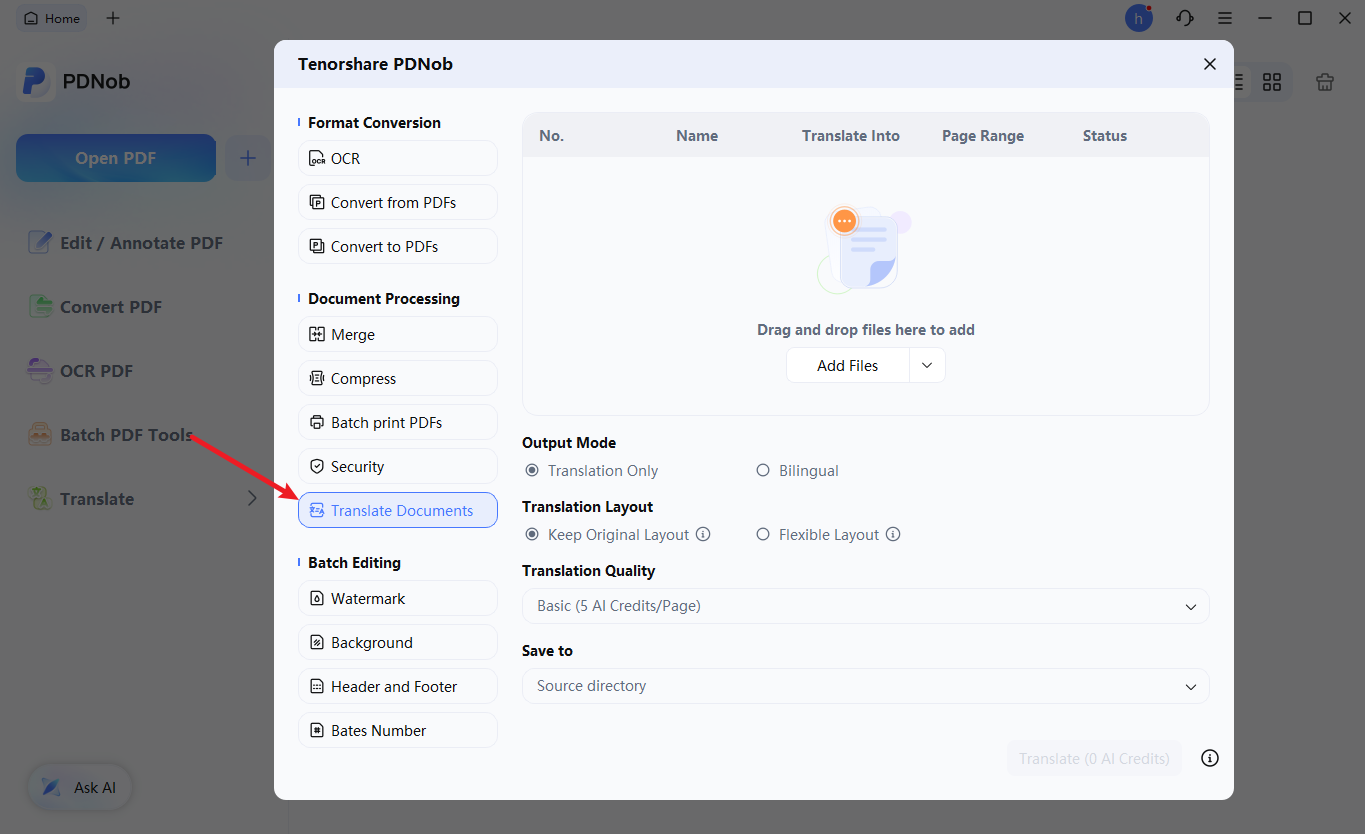Open the hamburger main menu
The width and height of the screenshot is (1365, 834).
tap(1225, 18)
